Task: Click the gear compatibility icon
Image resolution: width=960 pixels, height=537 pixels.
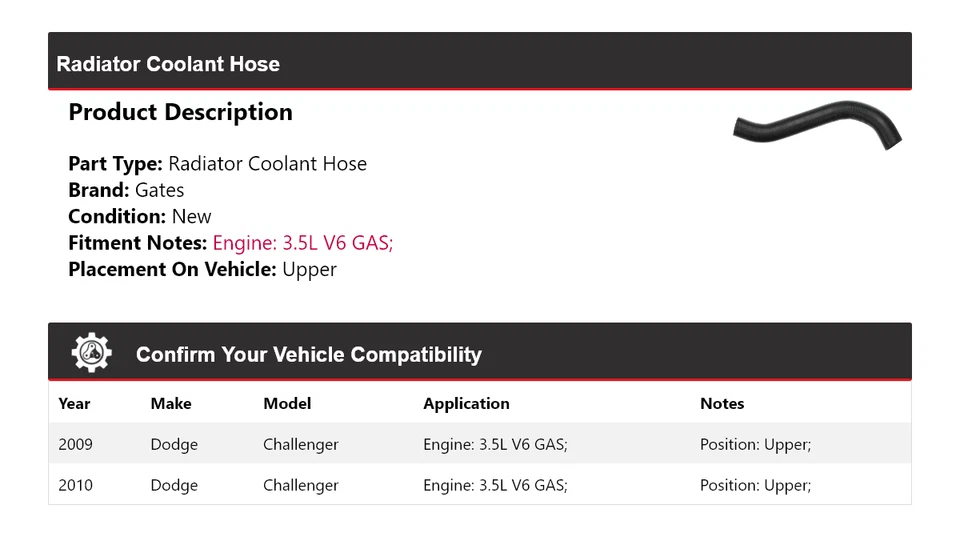Action: 91,353
